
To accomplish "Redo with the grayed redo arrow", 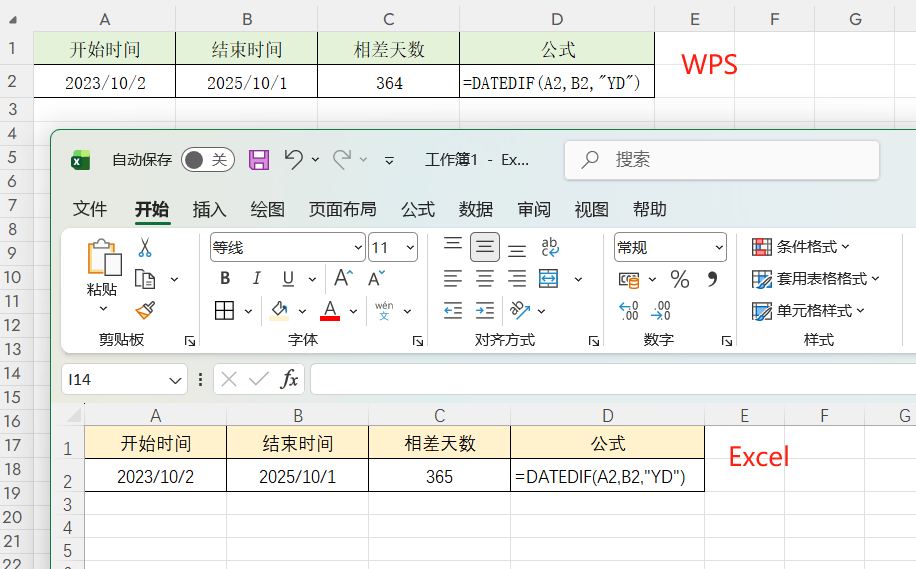I will (342, 159).
